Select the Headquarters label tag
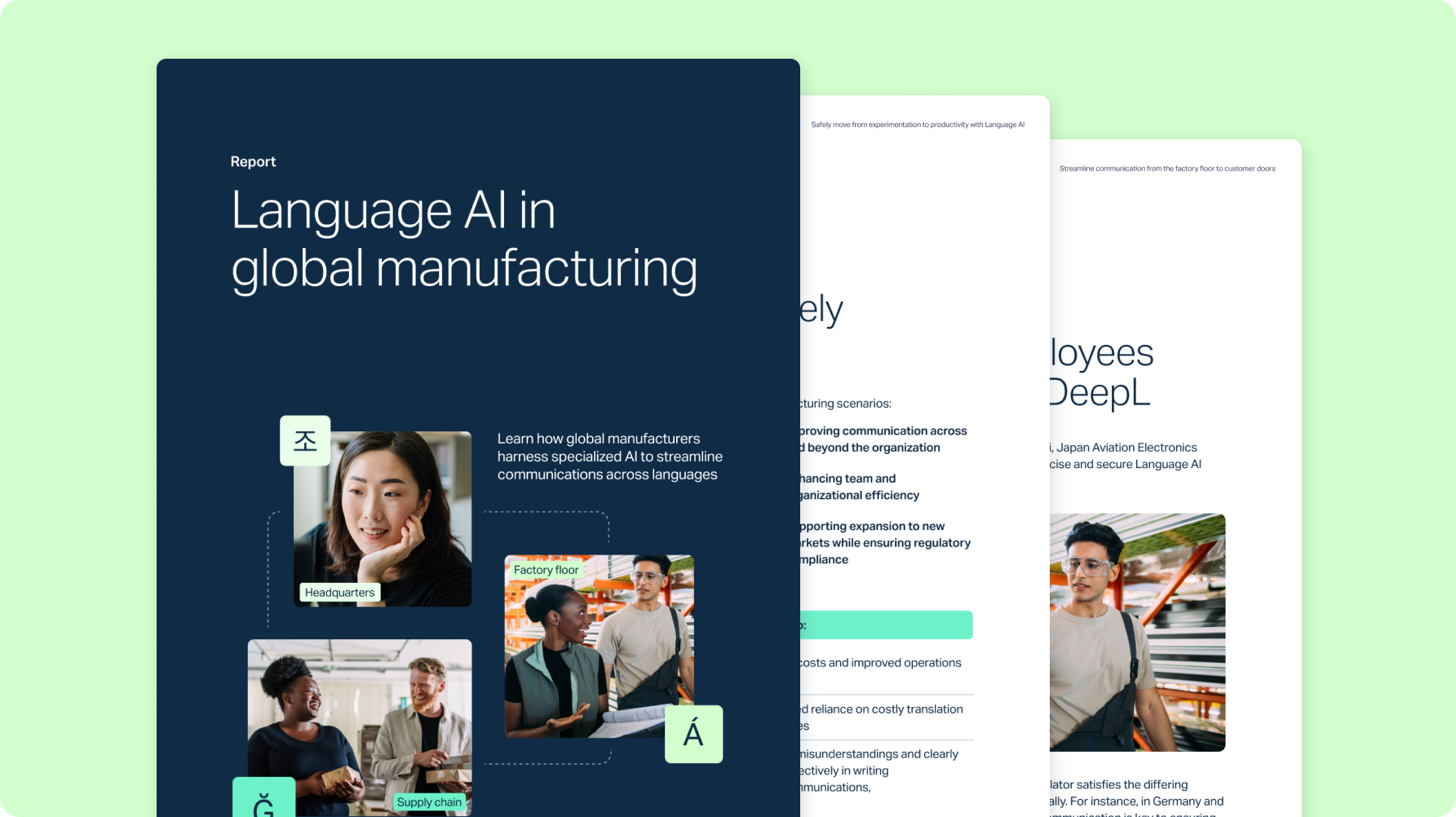The height and width of the screenshot is (817, 1456). click(339, 593)
